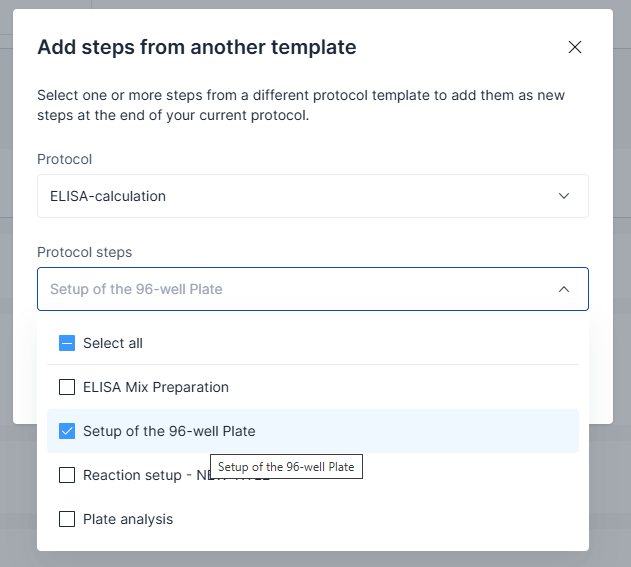Tick the Reaction setup checkbox
The width and height of the screenshot is (631, 567).
pyautogui.click(x=67, y=475)
